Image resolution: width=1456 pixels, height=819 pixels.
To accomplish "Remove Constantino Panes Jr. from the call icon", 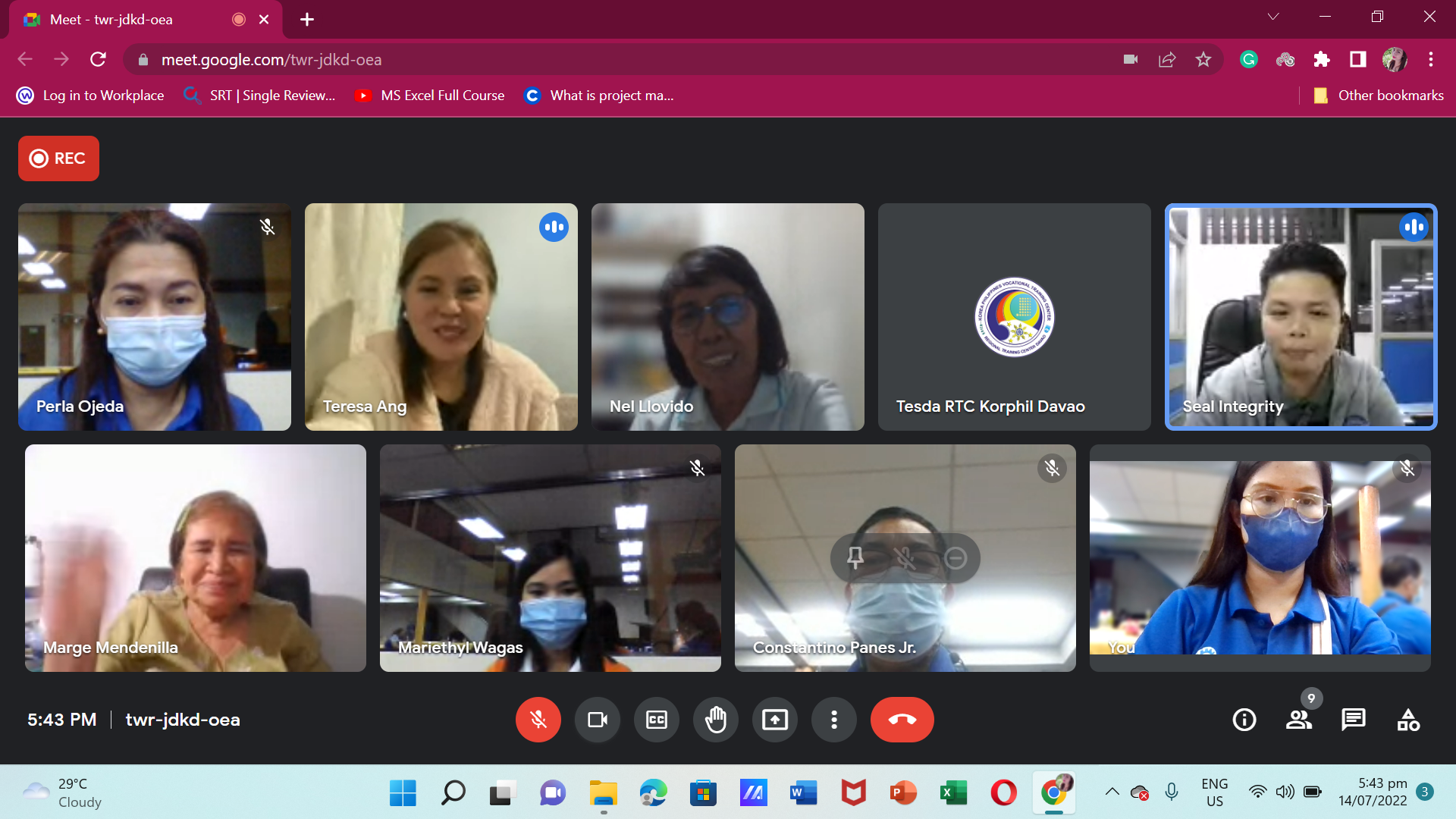I will coord(955,558).
